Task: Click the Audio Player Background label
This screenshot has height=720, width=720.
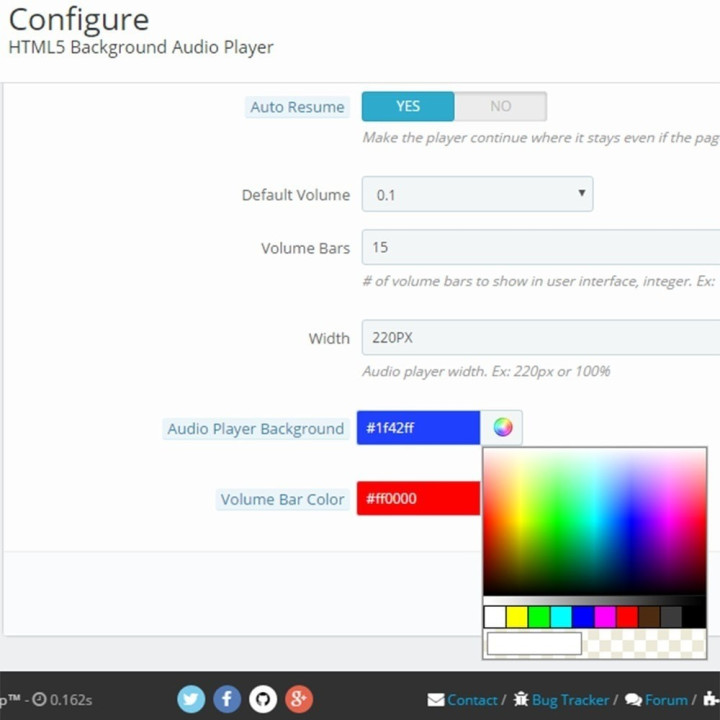Action: coord(256,429)
